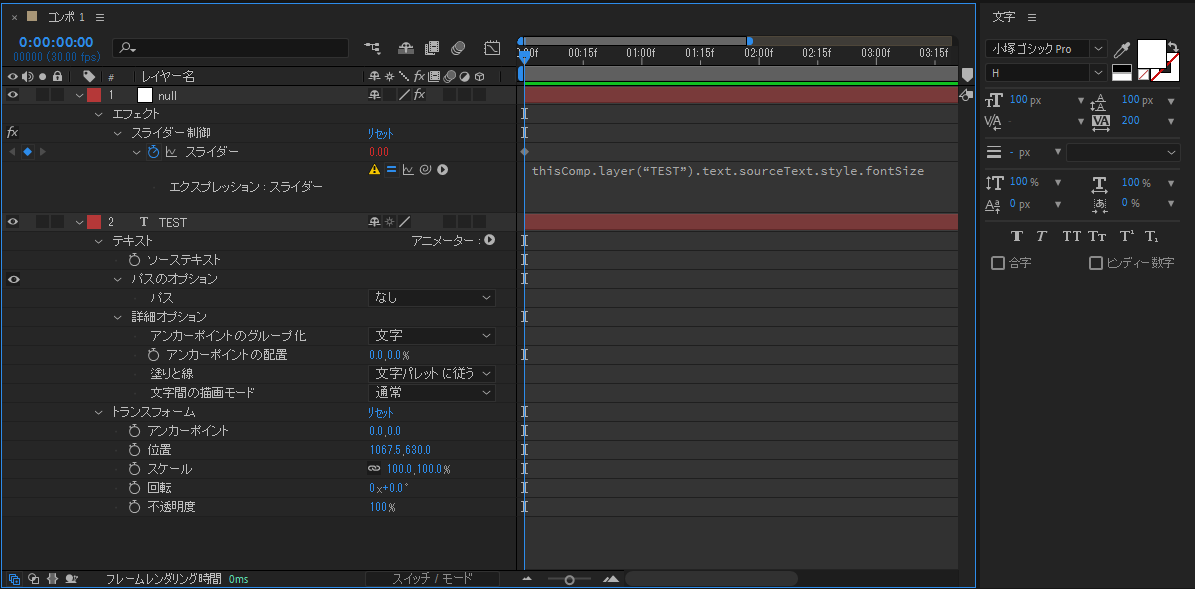Image resolution: width=1195 pixels, height=589 pixels.
Task: Open anchor point grouping dropdown set to 文字
Action: (x=431, y=336)
